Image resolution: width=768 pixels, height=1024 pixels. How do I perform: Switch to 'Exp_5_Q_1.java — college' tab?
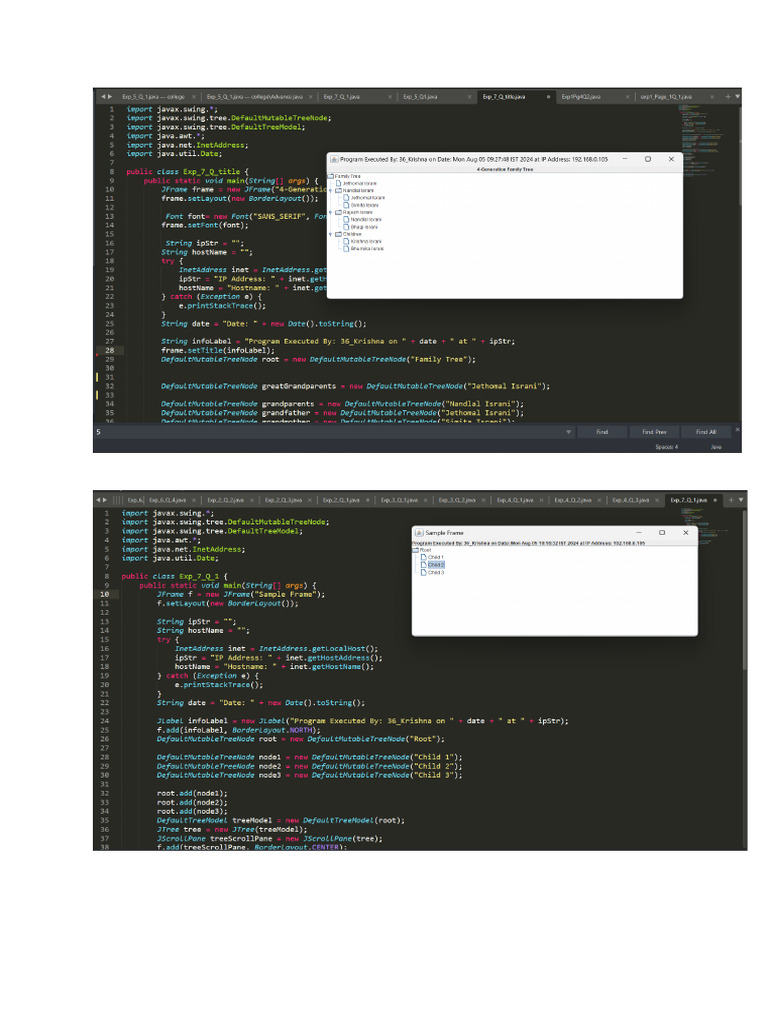click(153, 97)
